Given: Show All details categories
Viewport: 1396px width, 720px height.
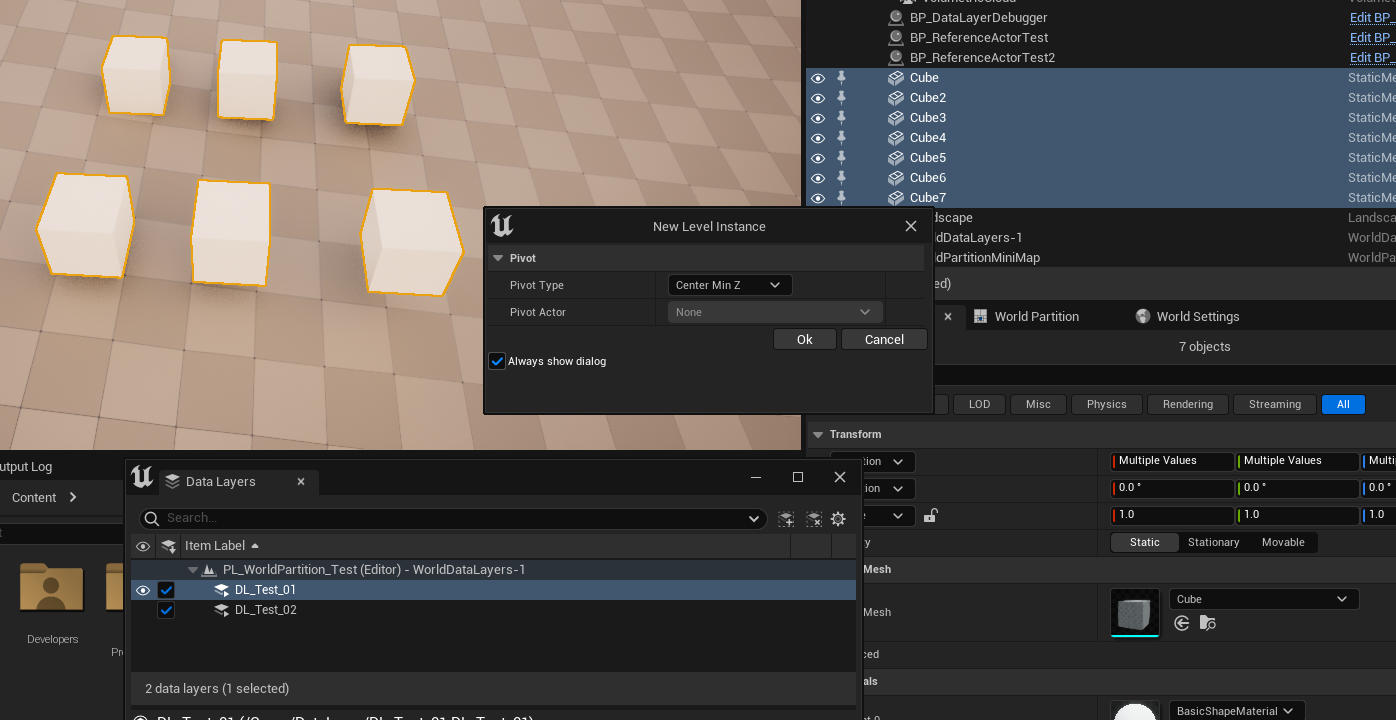Looking at the screenshot, I should 1343,404.
